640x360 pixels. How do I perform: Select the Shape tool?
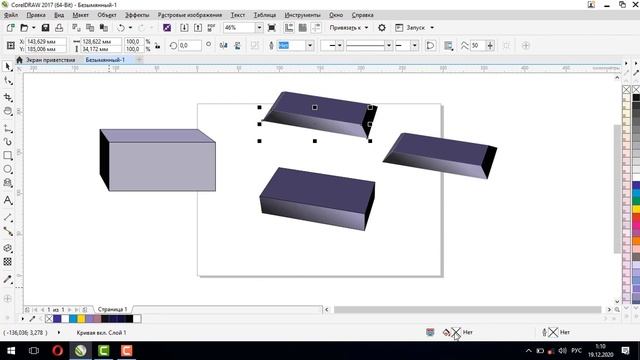click(8, 81)
